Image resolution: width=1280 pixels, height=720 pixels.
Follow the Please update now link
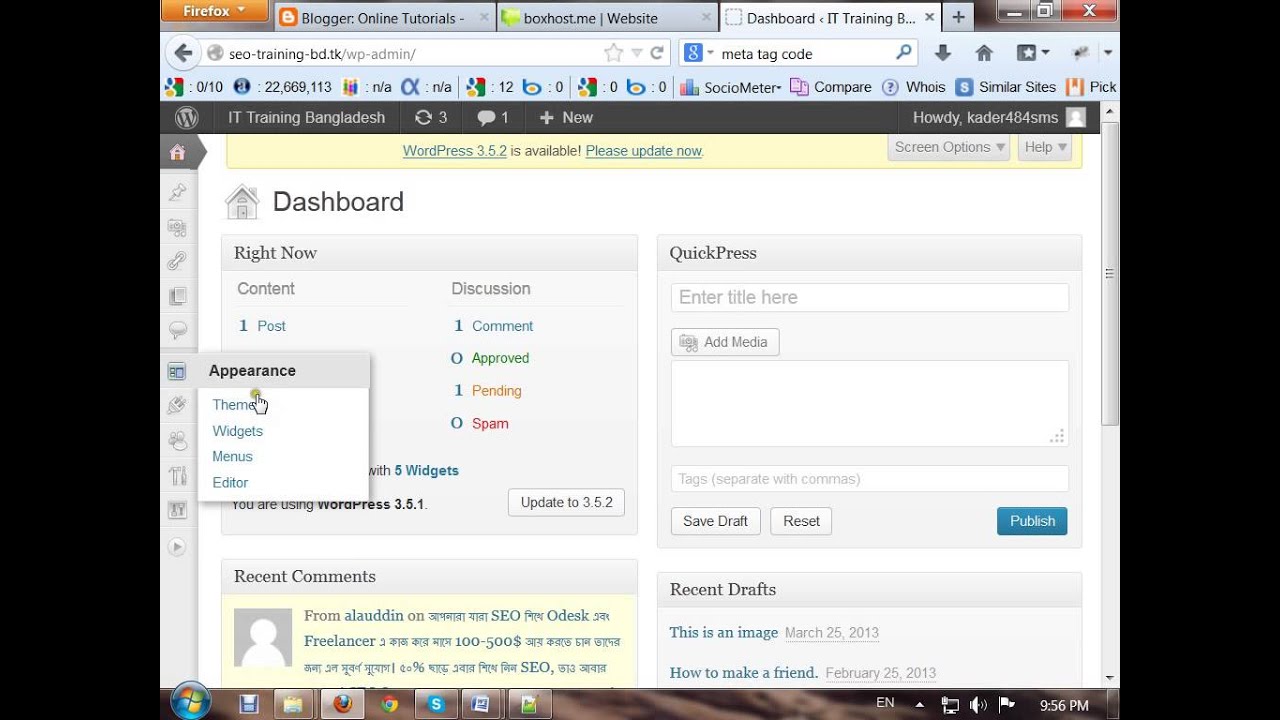(644, 151)
